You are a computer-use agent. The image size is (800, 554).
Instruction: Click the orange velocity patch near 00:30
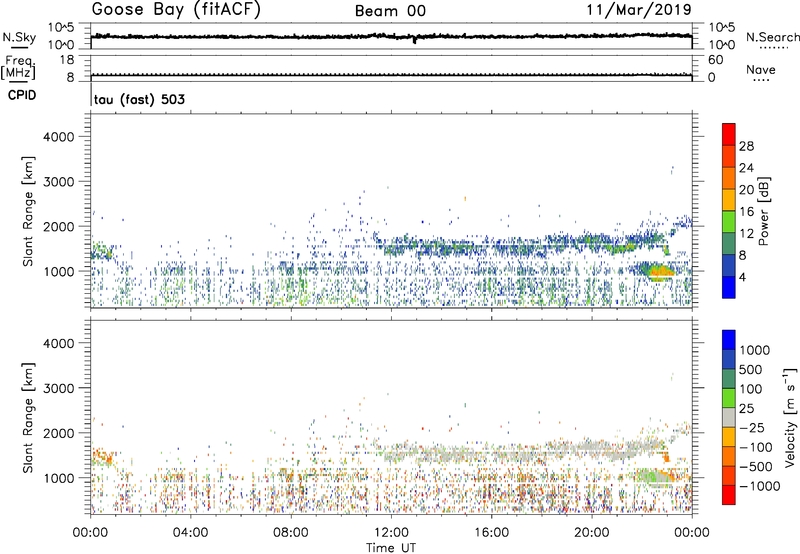(102, 456)
